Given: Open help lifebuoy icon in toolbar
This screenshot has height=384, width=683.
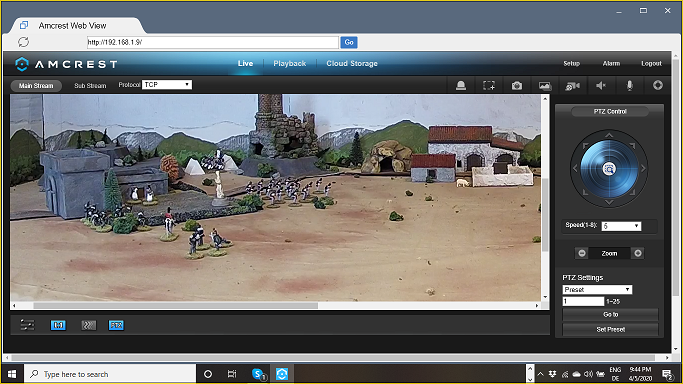Looking at the screenshot, I should [658, 85].
